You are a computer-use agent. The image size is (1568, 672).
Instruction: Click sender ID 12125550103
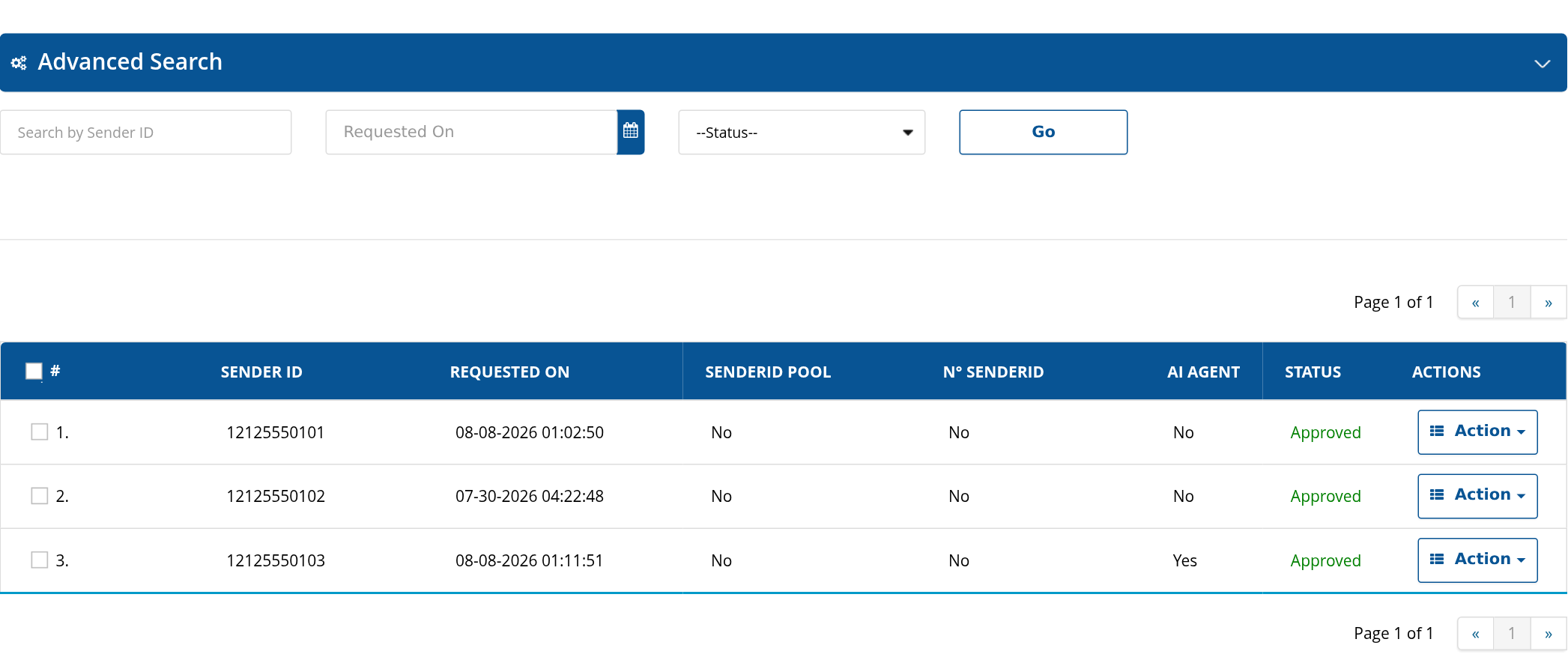pyautogui.click(x=275, y=560)
